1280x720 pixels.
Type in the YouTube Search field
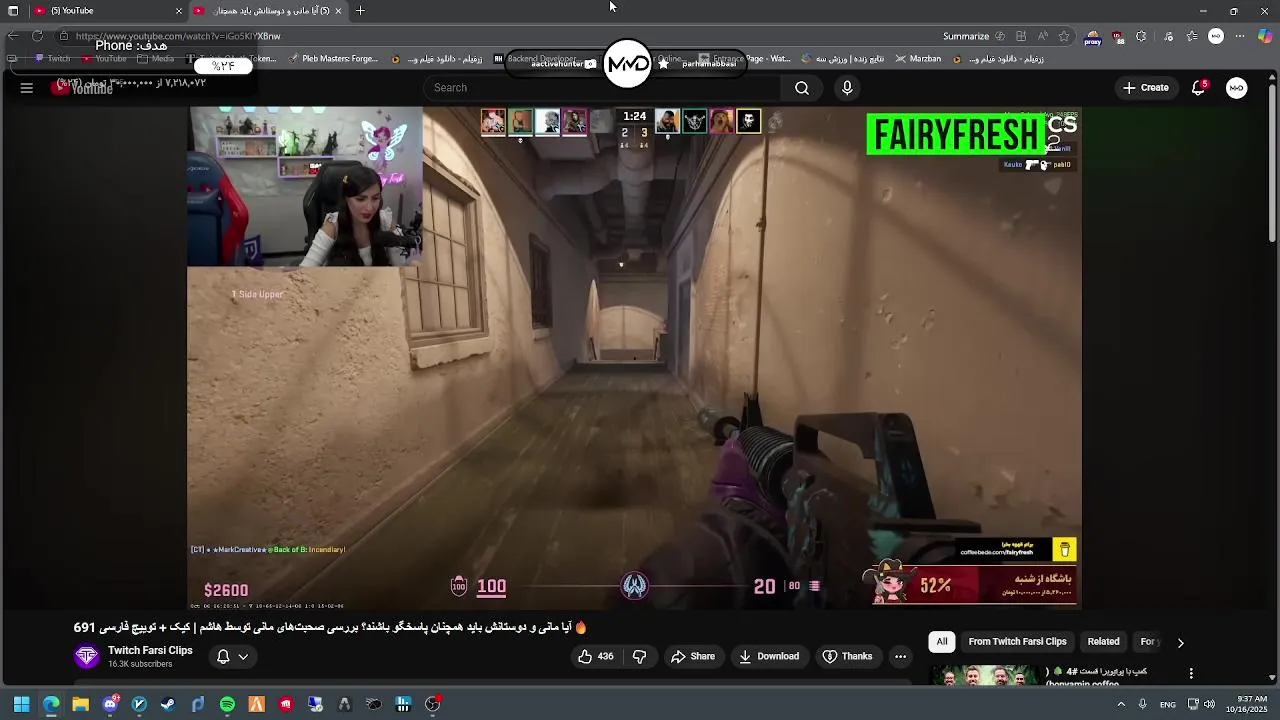(x=600, y=88)
